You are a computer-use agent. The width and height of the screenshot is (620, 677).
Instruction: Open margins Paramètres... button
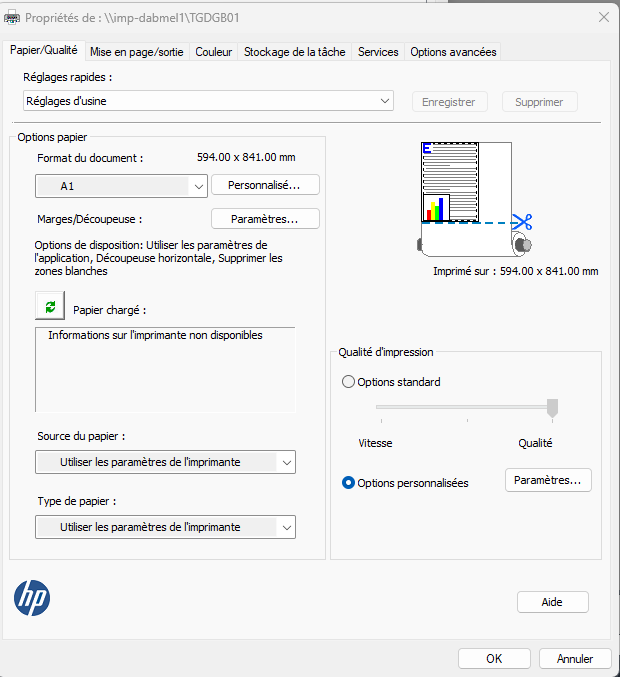265,219
